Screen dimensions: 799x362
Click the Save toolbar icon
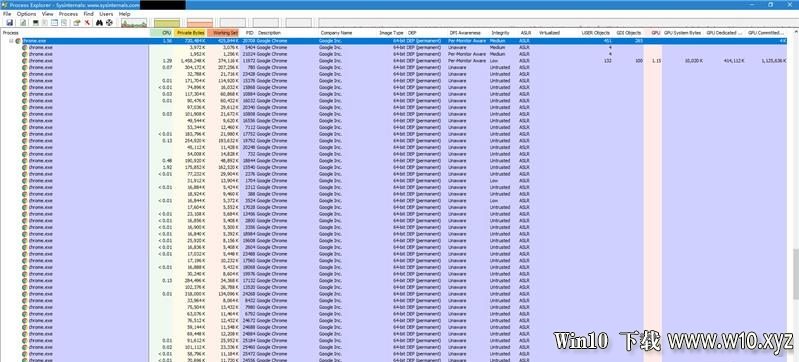pos(10,23)
